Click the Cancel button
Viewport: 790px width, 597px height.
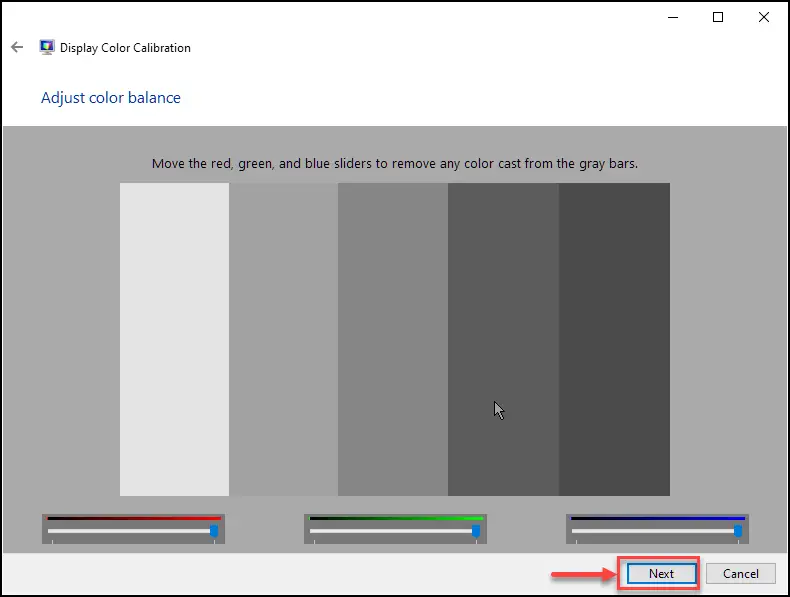[x=741, y=573]
